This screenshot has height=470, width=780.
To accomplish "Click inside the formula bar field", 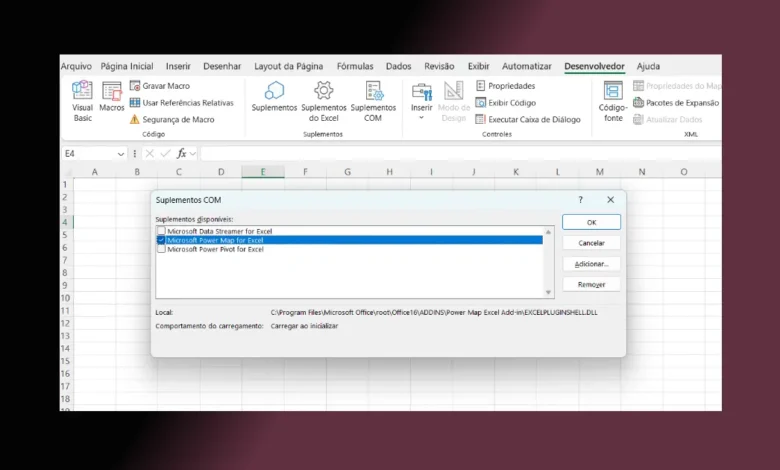I will (x=460, y=154).
